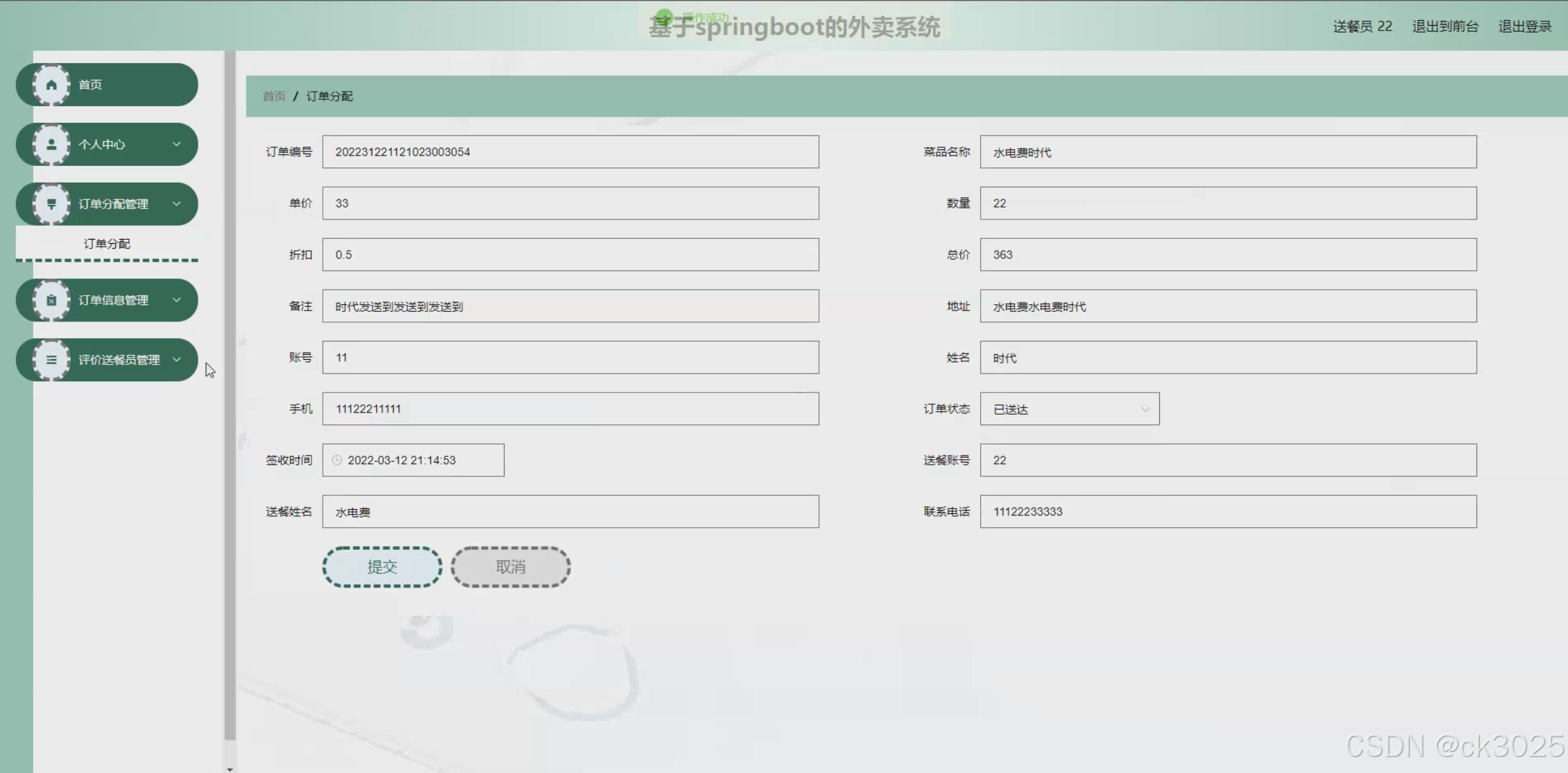Click the user icon for 个人中心
This screenshot has width=1568, height=773.
[x=51, y=144]
